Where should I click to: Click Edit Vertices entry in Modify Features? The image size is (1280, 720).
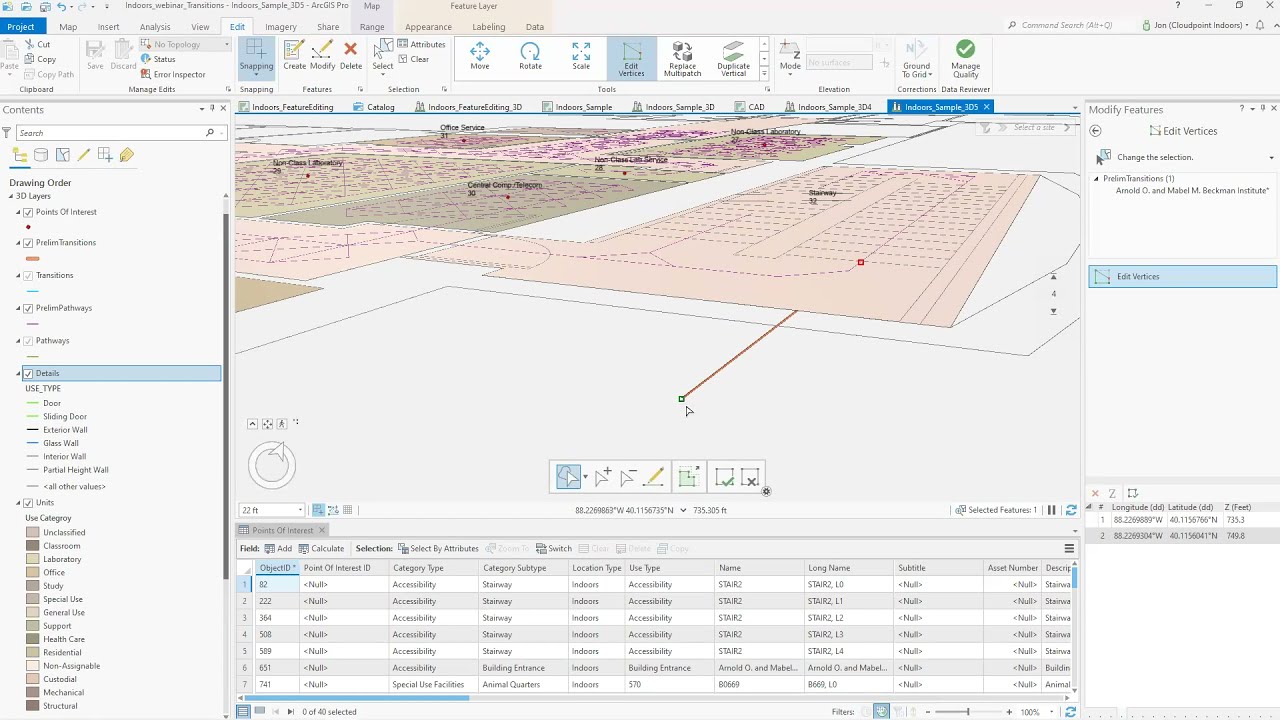(x=1182, y=277)
